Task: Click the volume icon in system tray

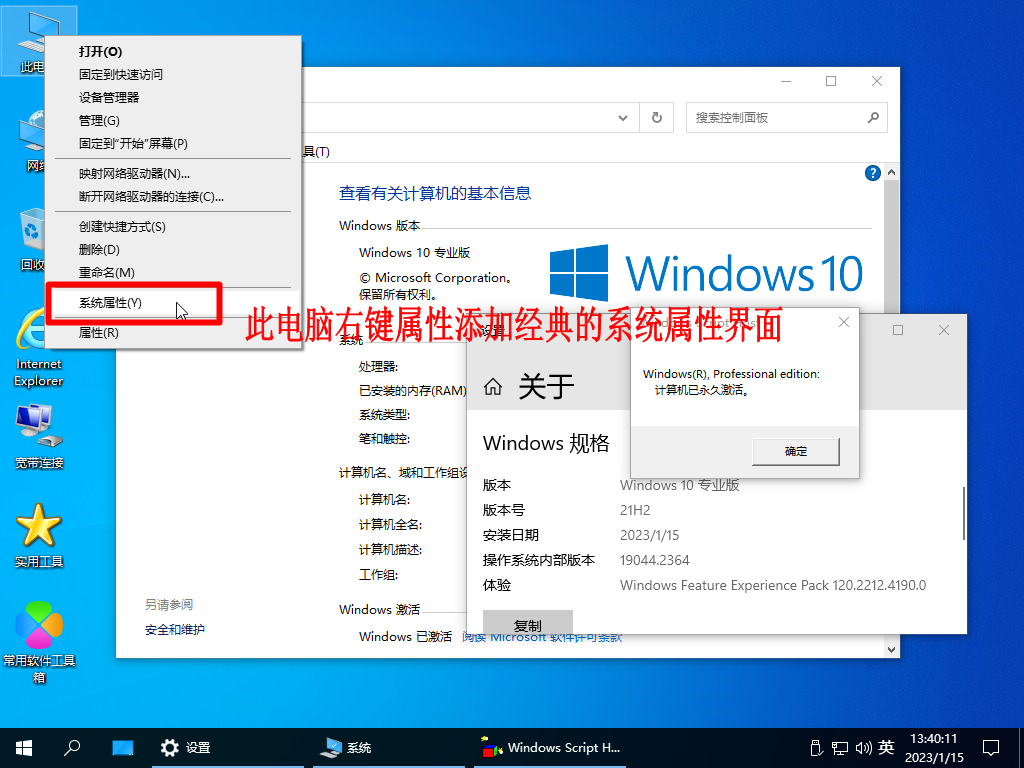Action: 863,748
